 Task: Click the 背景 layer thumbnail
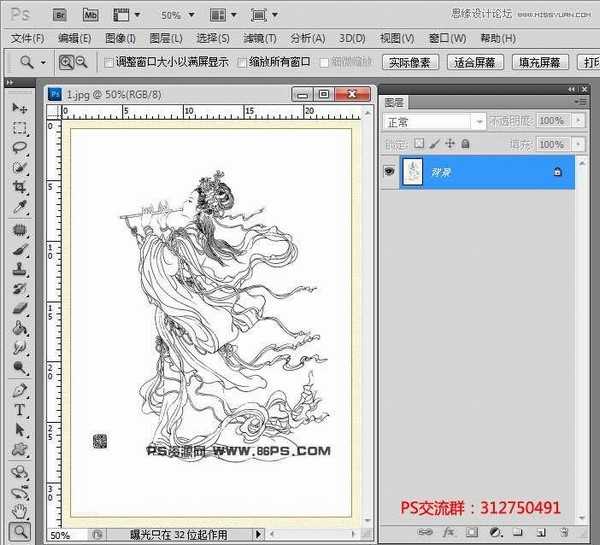point(416,172)
